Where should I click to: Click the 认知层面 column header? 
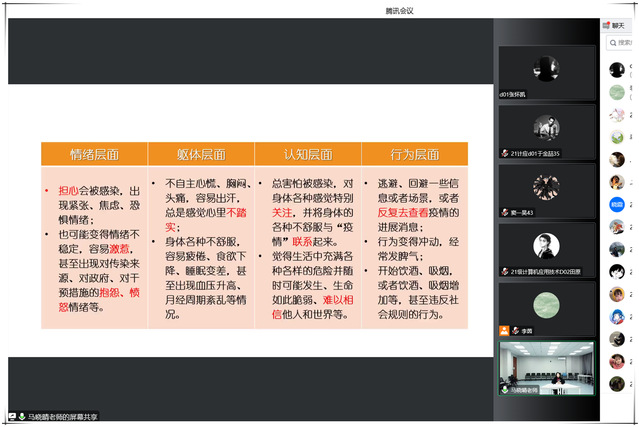pos(308,154)
